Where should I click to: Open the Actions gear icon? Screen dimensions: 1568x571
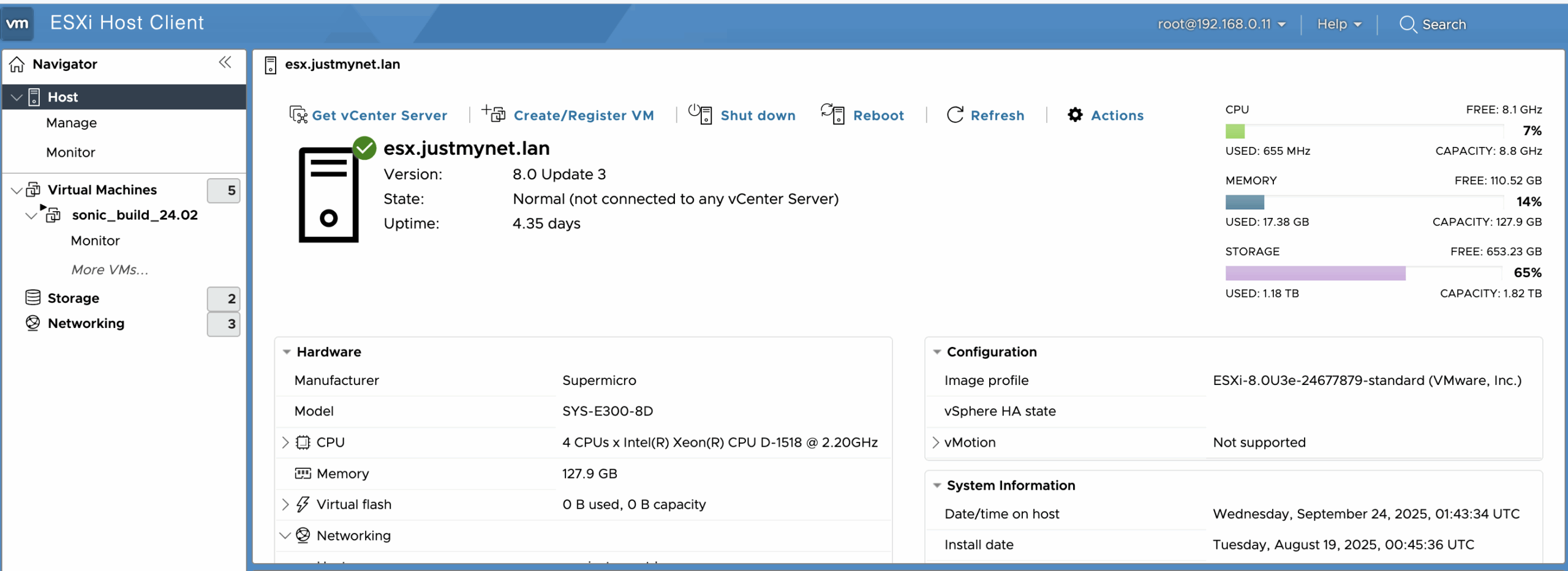(1075, 115)
